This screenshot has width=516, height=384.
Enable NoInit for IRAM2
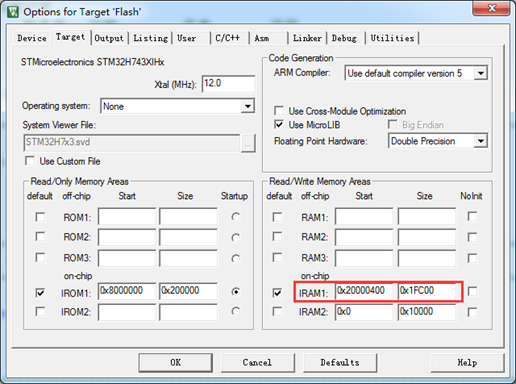point(472,312)
